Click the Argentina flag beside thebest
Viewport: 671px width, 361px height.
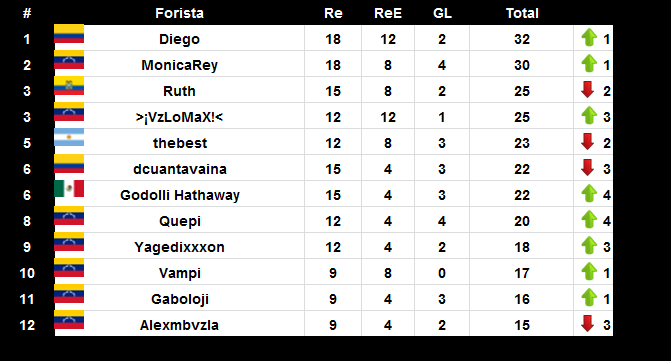(69, 137)
